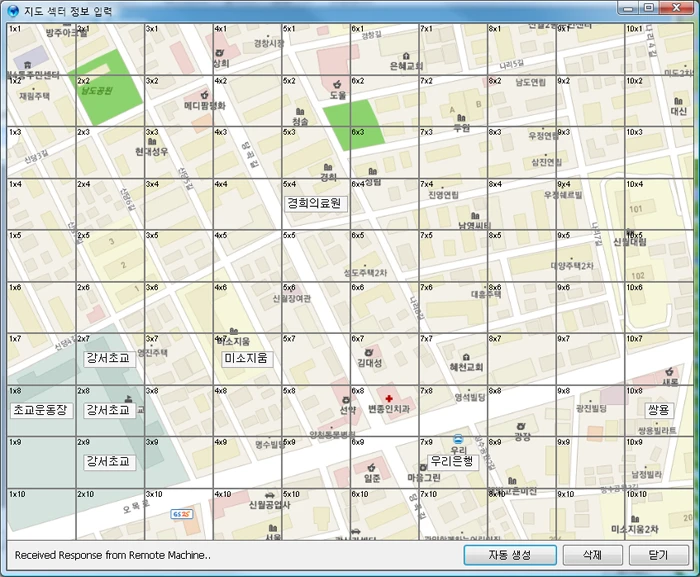The height and width of the screenshot is (577, 700).
Task: Click the 삼진연립 map label
Action: click(546, 163)
